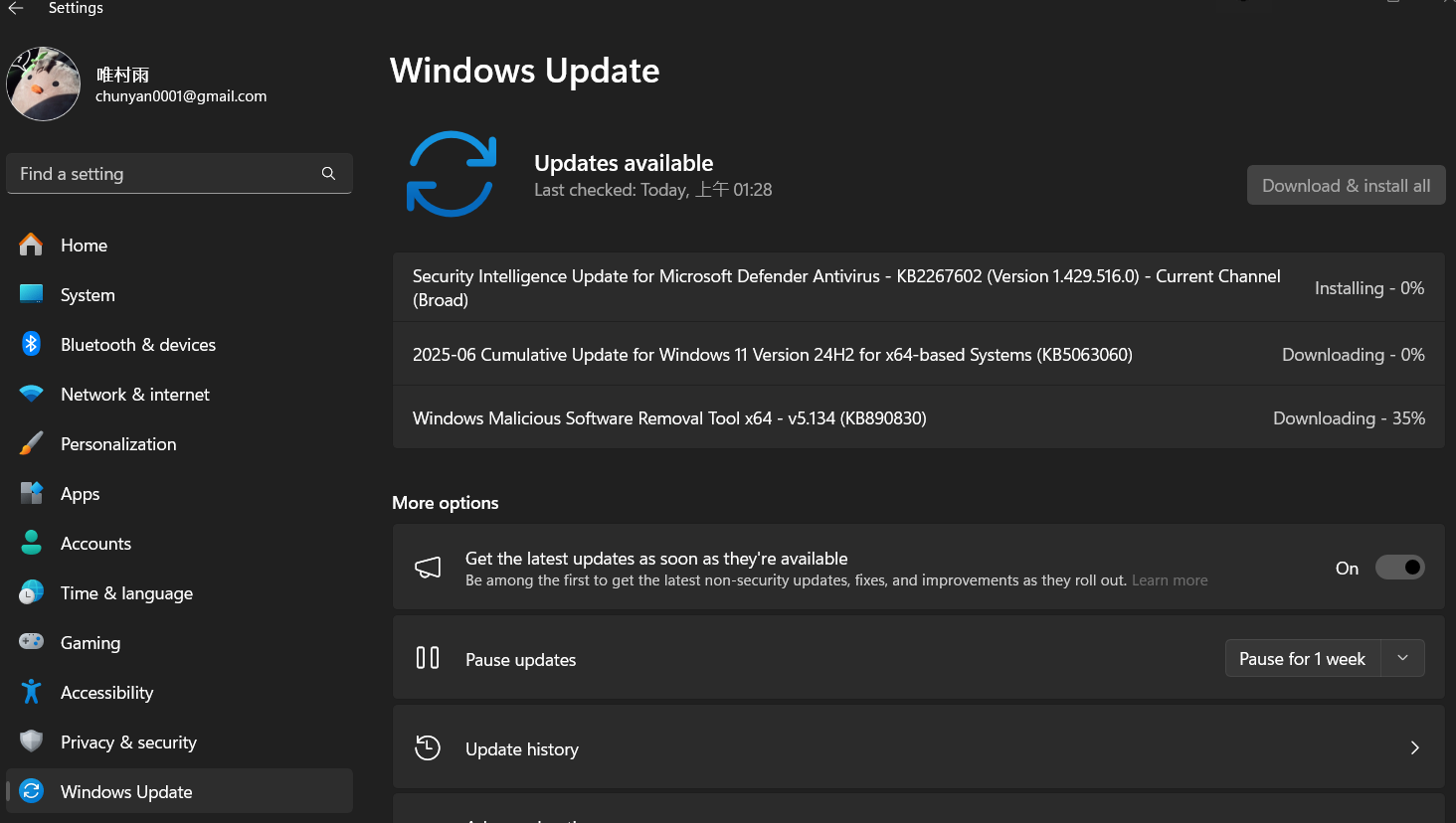Click the search magnifier icon

(328, 174)
